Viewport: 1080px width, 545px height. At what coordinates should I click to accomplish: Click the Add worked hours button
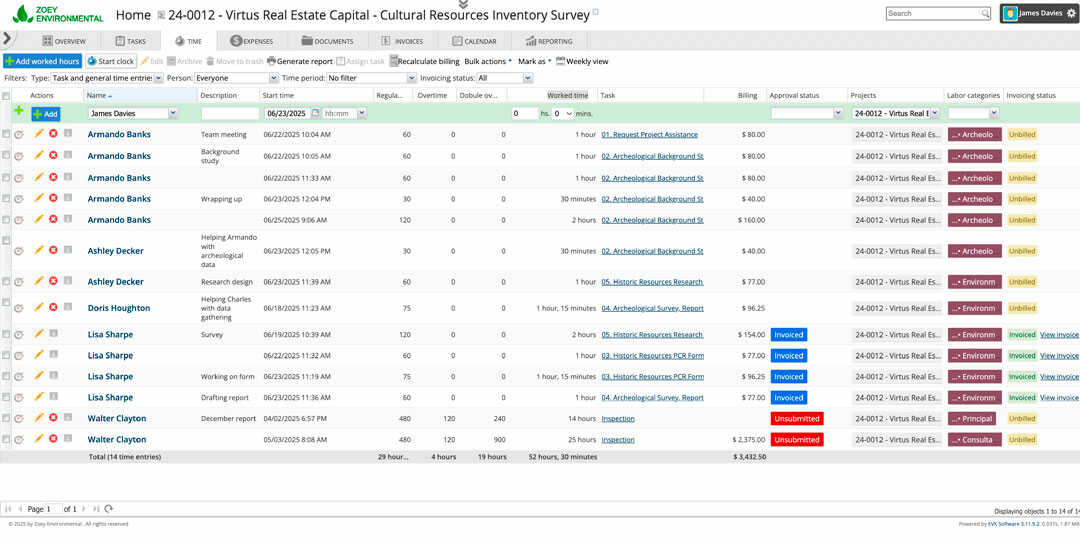click(x=42, y=61)
